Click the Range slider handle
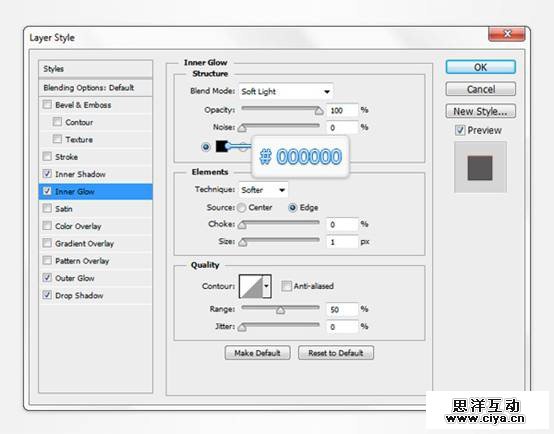Image resolution: width=554 pixels, height=434 pixels. click(x=281, y=310)
